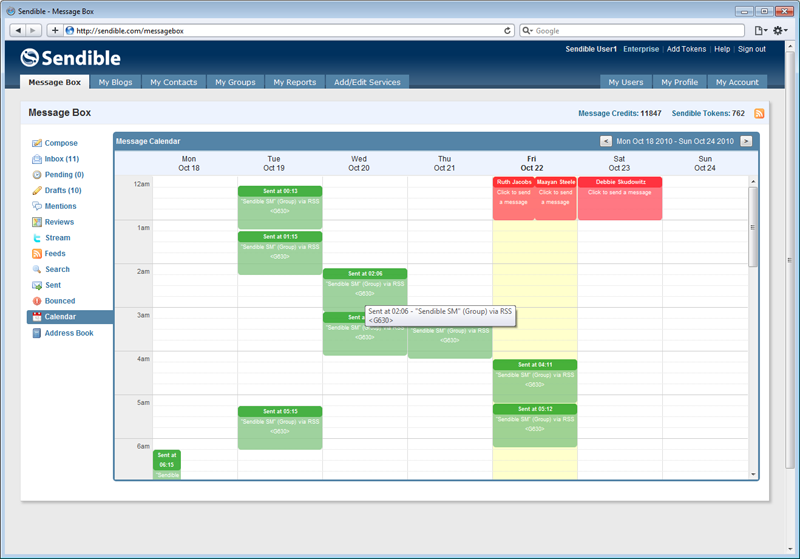Open the My Users tab
Image resolution: width=800 pixels, height=559 pixels.
pos(626,82)
